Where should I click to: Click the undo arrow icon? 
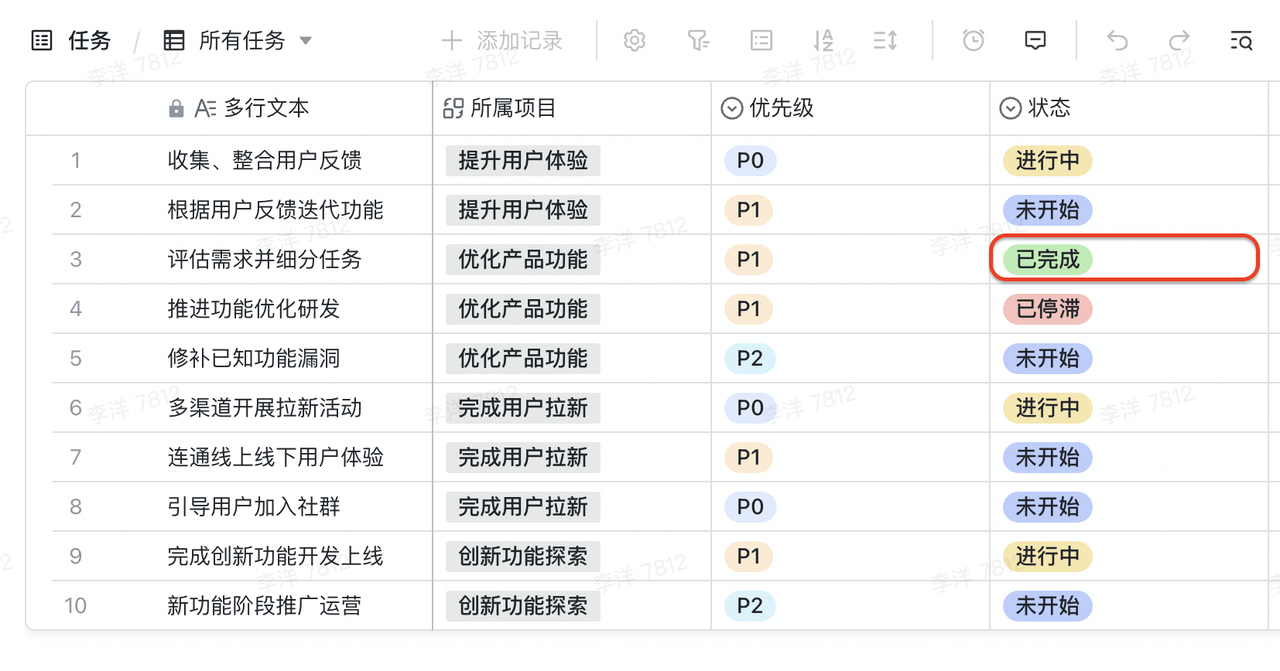coord(1117,41)
